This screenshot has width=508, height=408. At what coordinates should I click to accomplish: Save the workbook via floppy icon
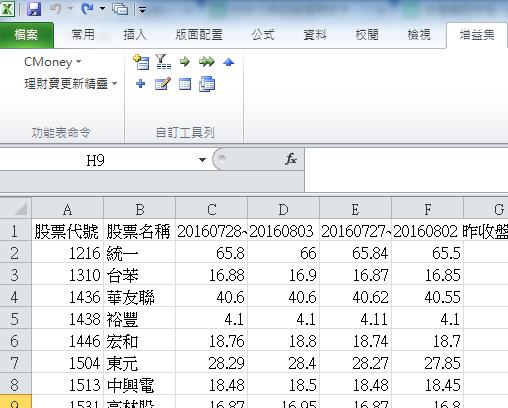34,9
